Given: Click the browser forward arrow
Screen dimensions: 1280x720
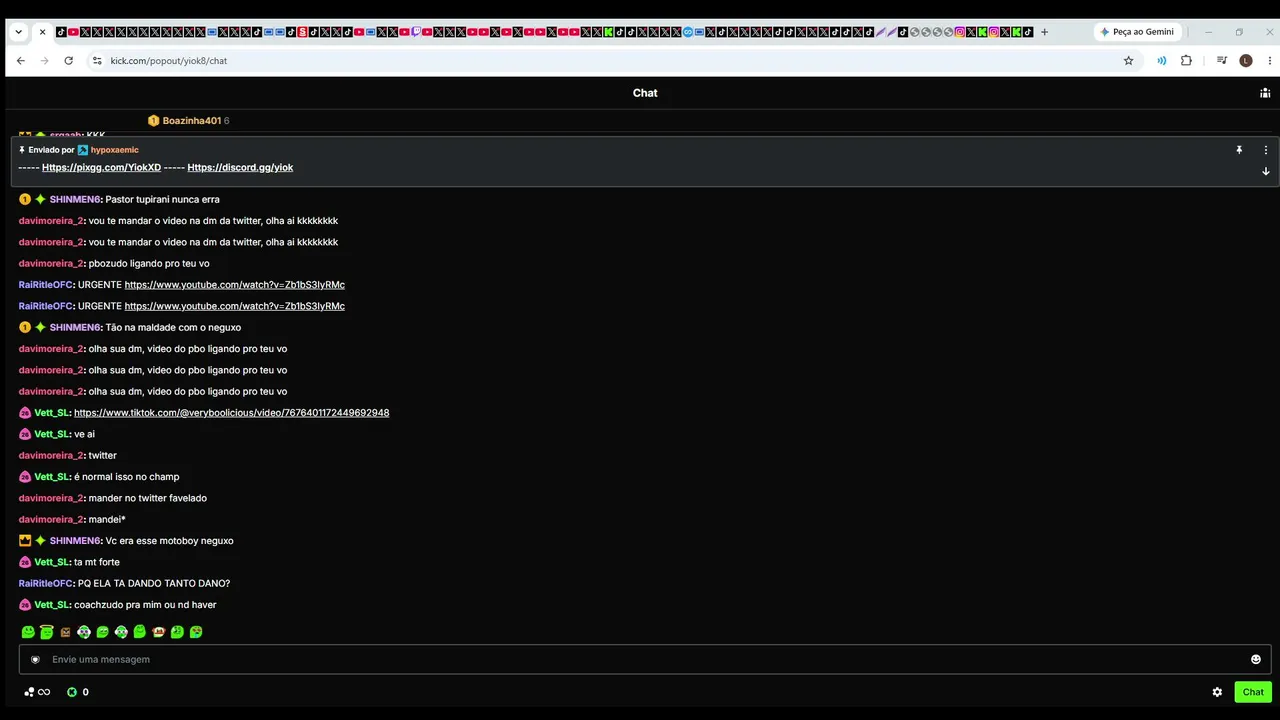Looking at the screenshot, I should [44, 60].
